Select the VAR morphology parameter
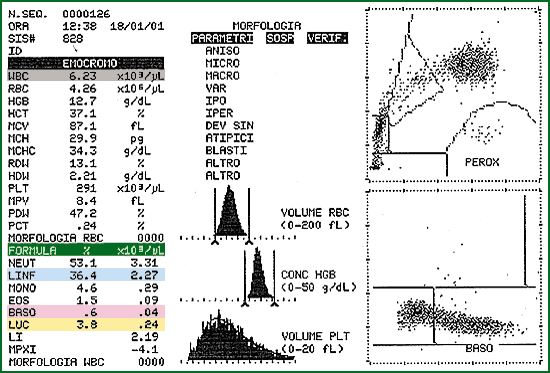Viewport: 550px width, 373px height. coord(216,89)
